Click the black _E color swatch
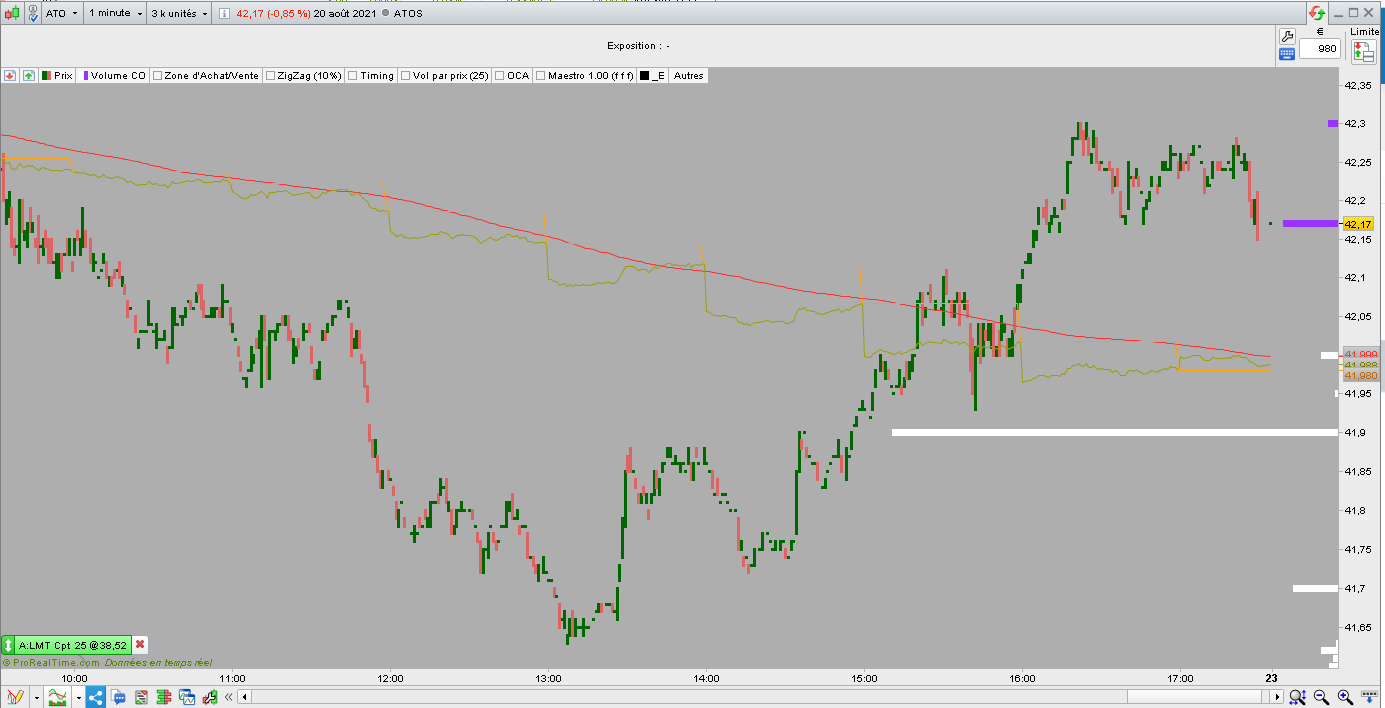 click(x=644, y=75)
